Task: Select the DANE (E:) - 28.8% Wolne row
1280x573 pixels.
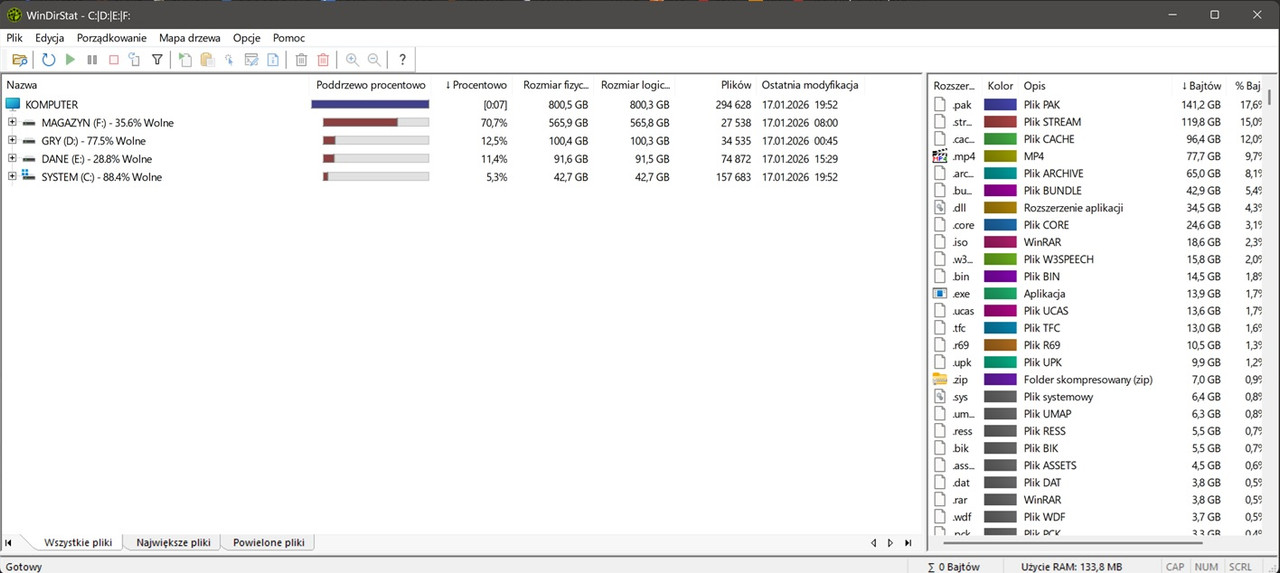Action: [461, 158]
